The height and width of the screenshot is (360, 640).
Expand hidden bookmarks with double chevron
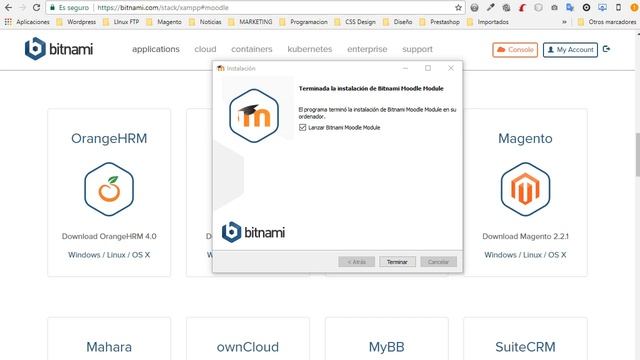tap(564, 22)
